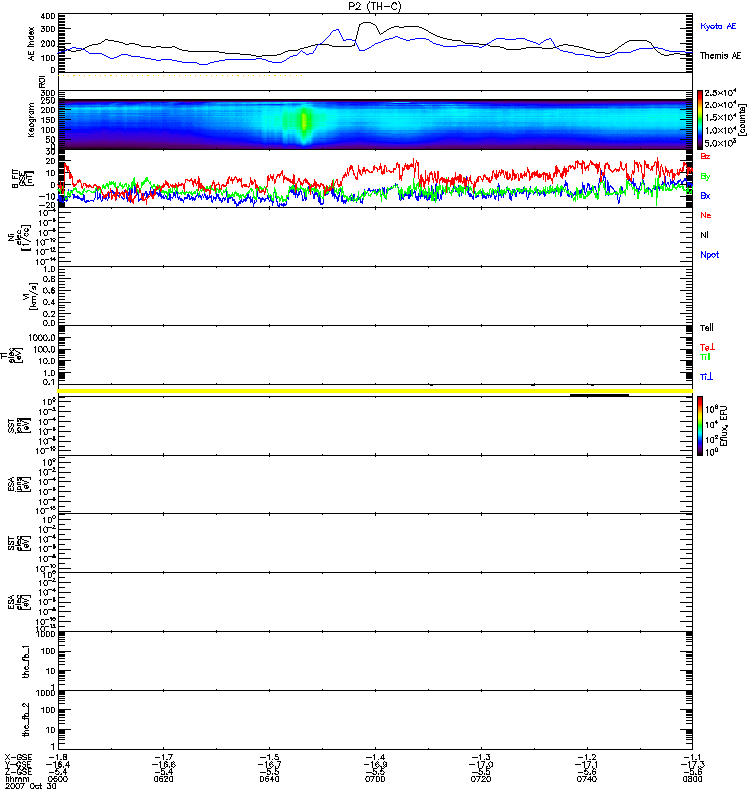Click the B_FIT axis label
750x800 pixels.
(x=22, y=178)
